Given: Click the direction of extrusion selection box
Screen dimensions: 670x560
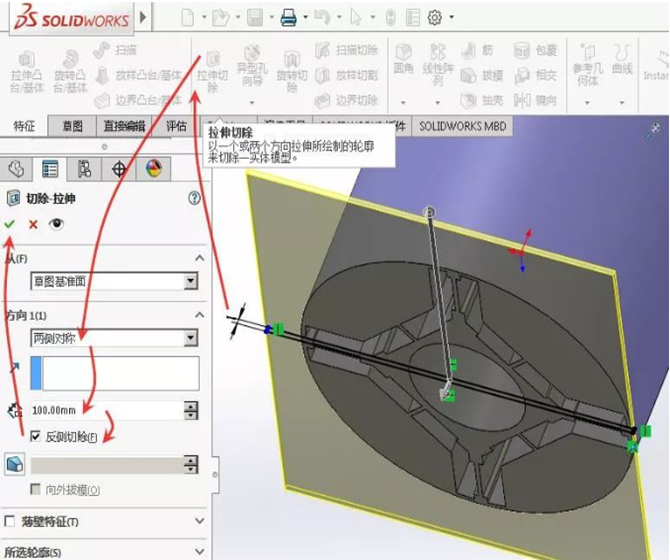Looking at the screenshot, I should click(x=115, y=373).
